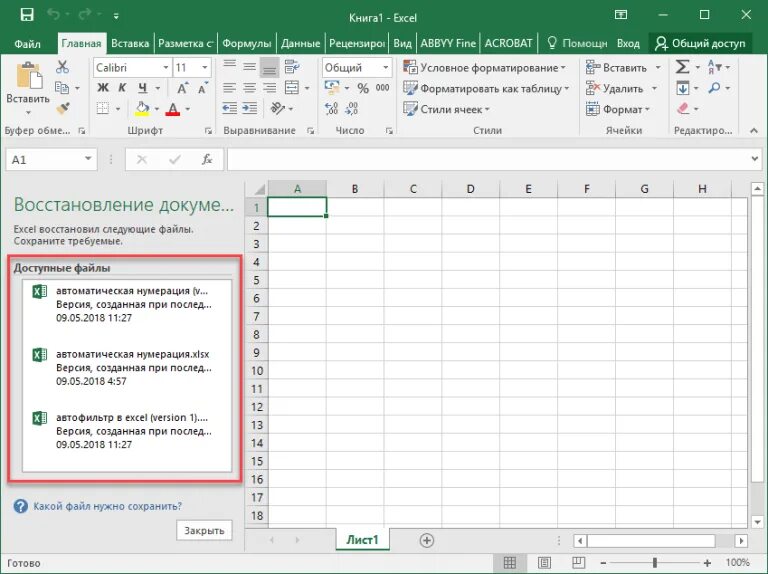The height and width of the screenshot is (574, 768).
Task: Align cell text right
Action: (x=269, y=88)
